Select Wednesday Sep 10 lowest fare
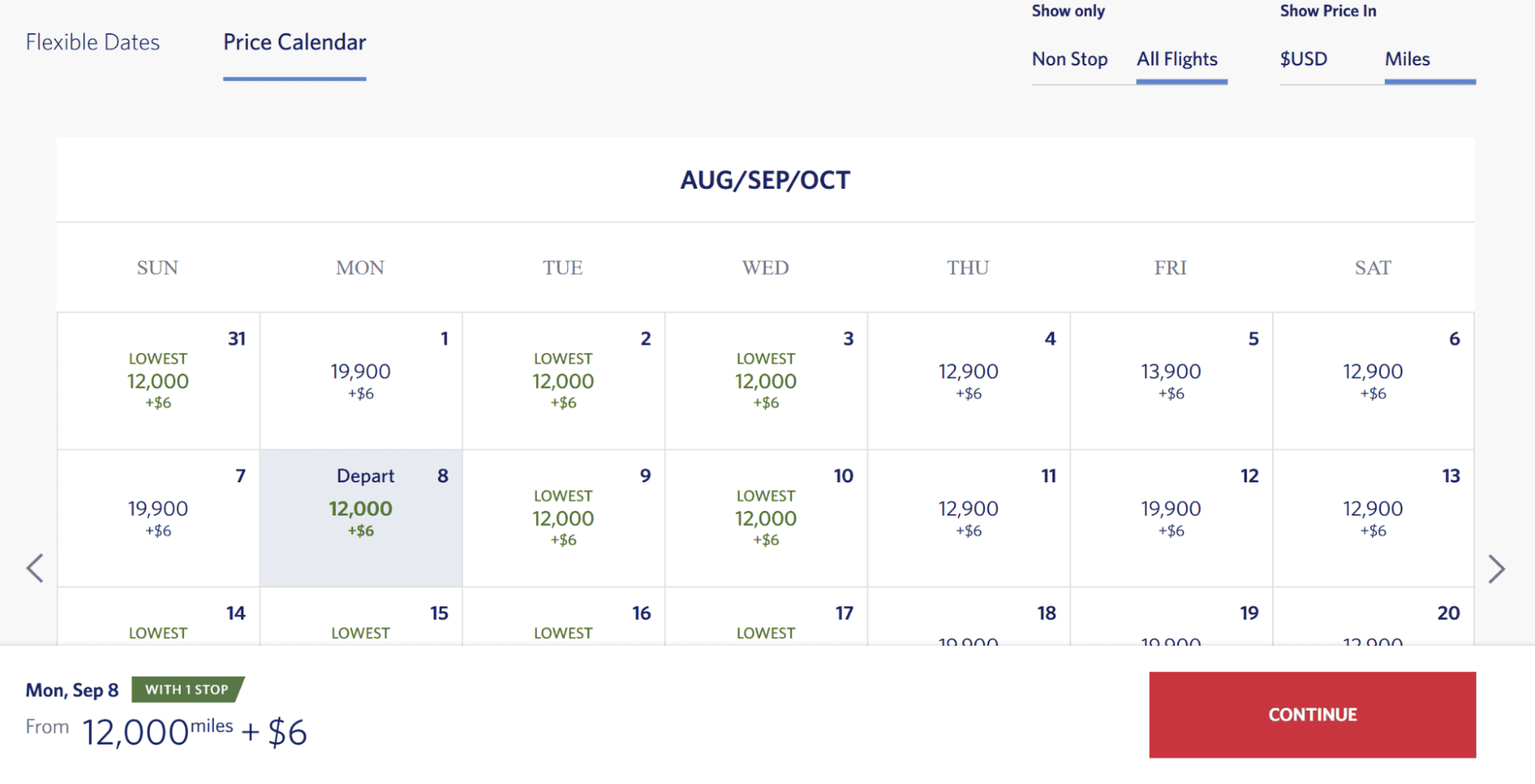Image resolution: width=1535 pixels, height=784 pixels. click(766, 517)
